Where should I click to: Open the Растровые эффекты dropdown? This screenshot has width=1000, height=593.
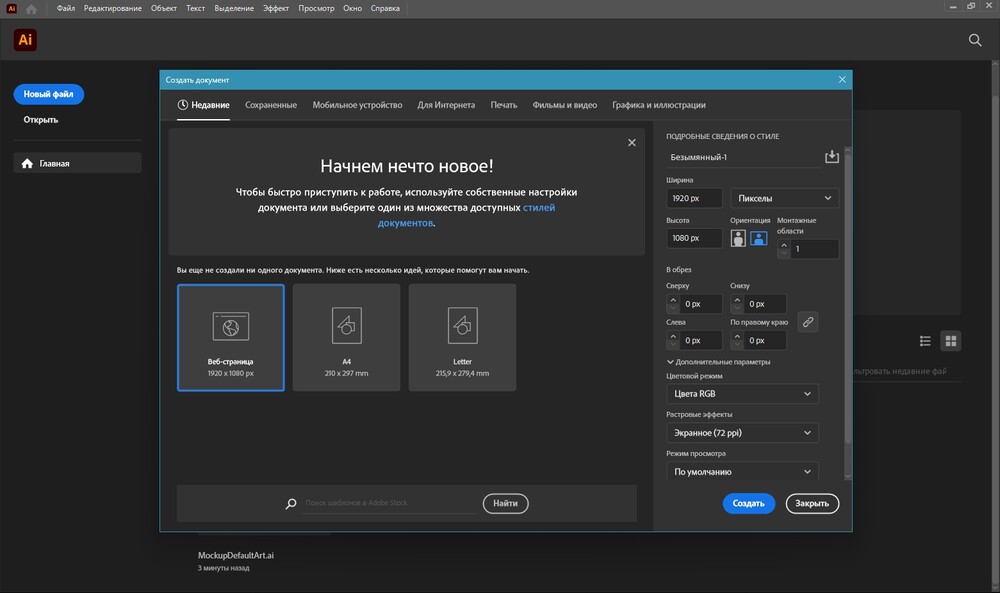742,433
